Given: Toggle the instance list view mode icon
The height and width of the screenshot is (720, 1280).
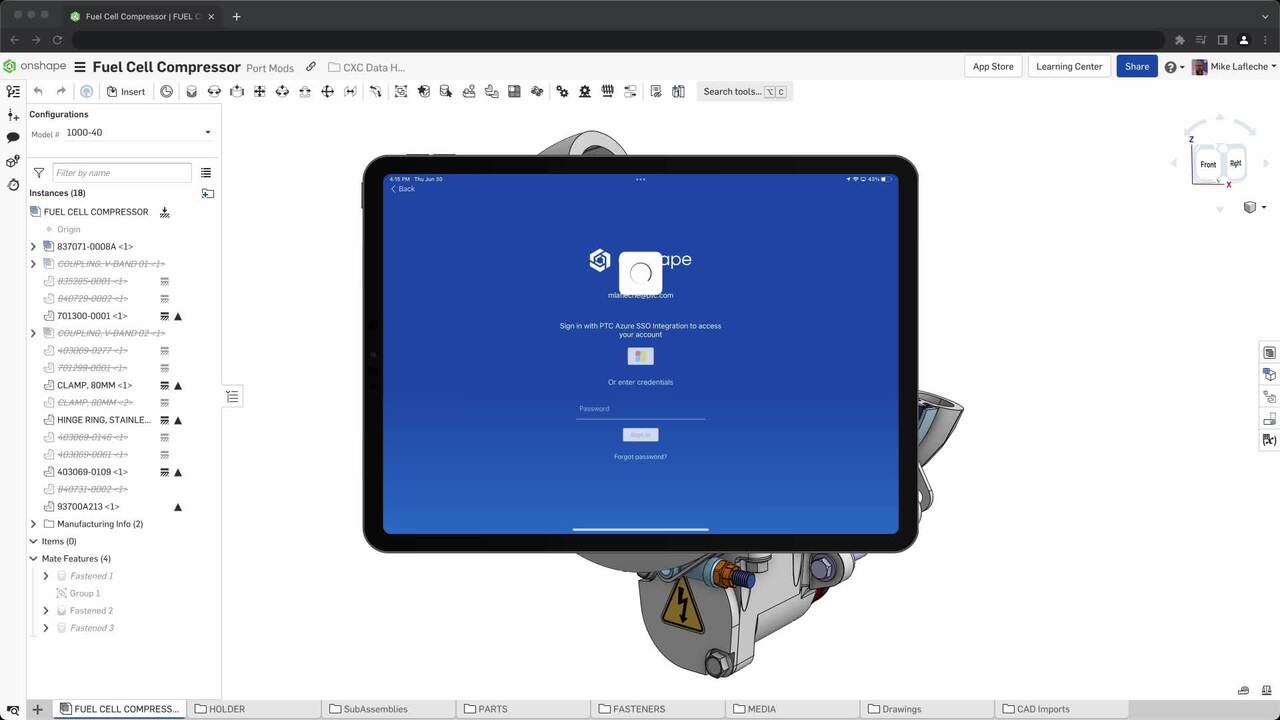Looking at the screenshot, I should pos(206,173).
